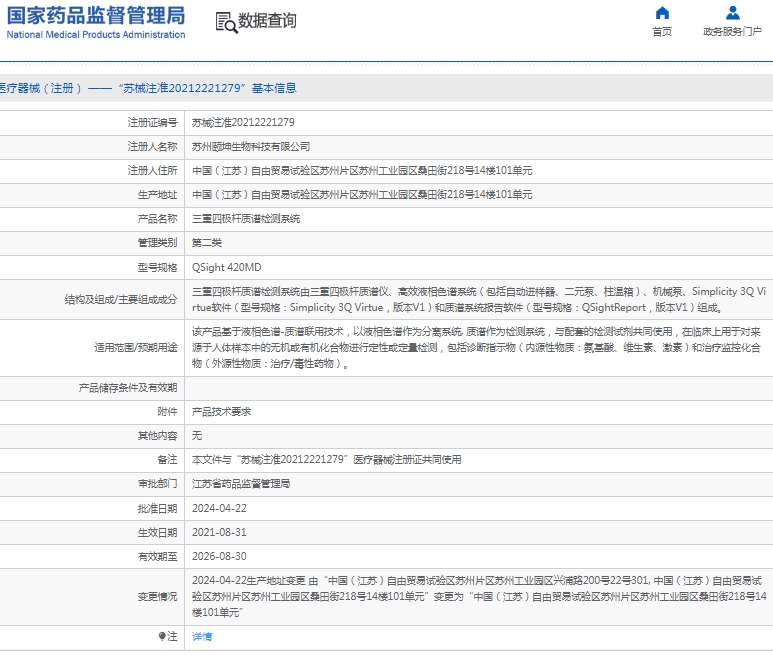
Task: Click the 注册证编号 row label
Action: point(152,122)
